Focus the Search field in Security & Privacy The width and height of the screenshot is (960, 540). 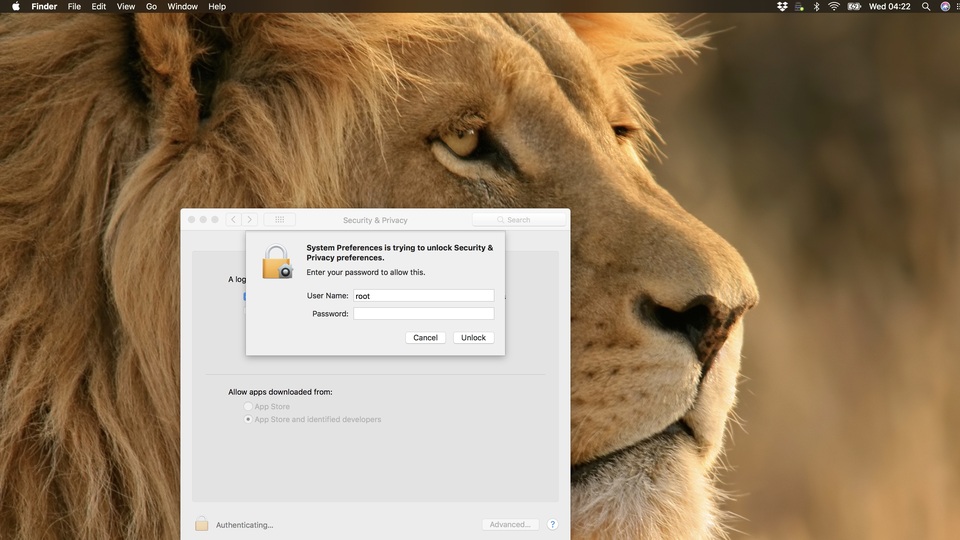tap(519, 220)
